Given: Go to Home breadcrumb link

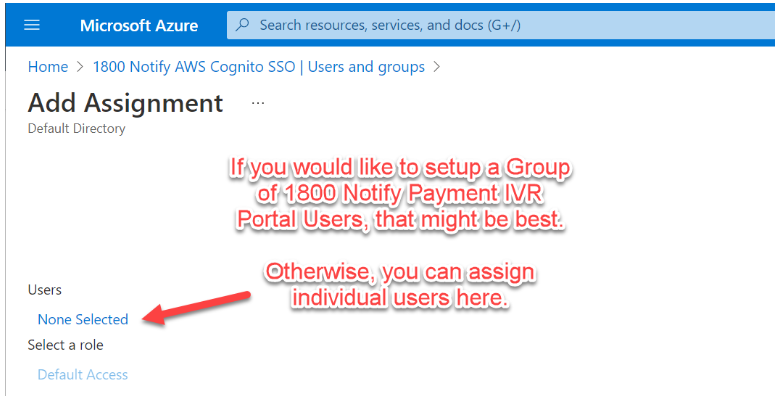Looking at the screenshot, I should [x=48, y=67].
